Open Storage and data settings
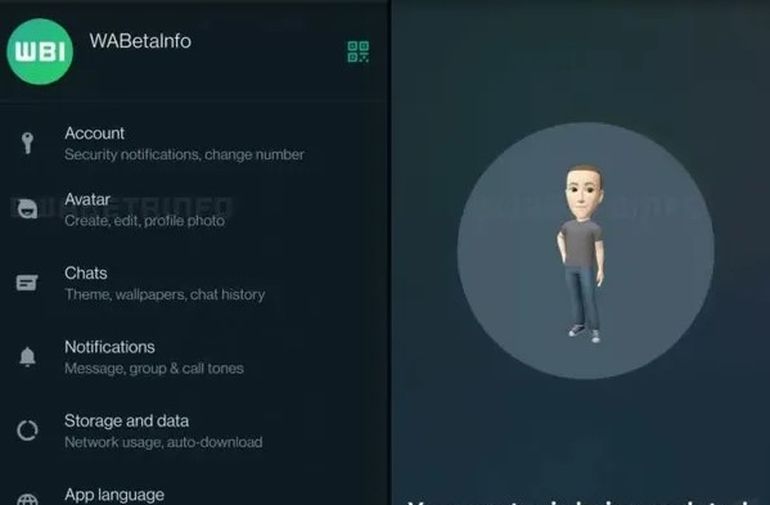The width and height of the screenshot is (770, 505). [x=195, y=431]
